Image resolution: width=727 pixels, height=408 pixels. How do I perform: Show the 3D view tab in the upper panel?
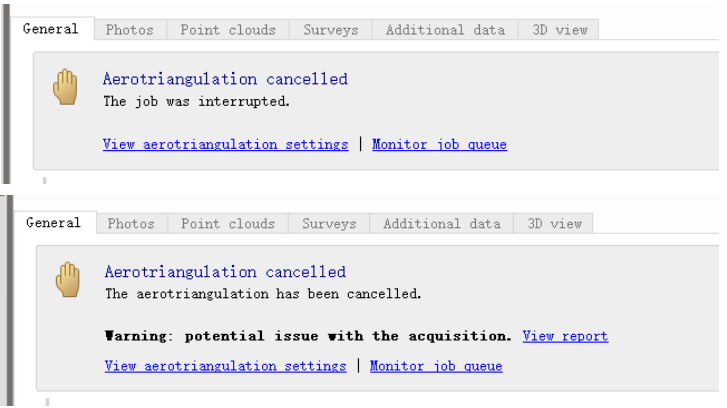click(x=558, y=30)
